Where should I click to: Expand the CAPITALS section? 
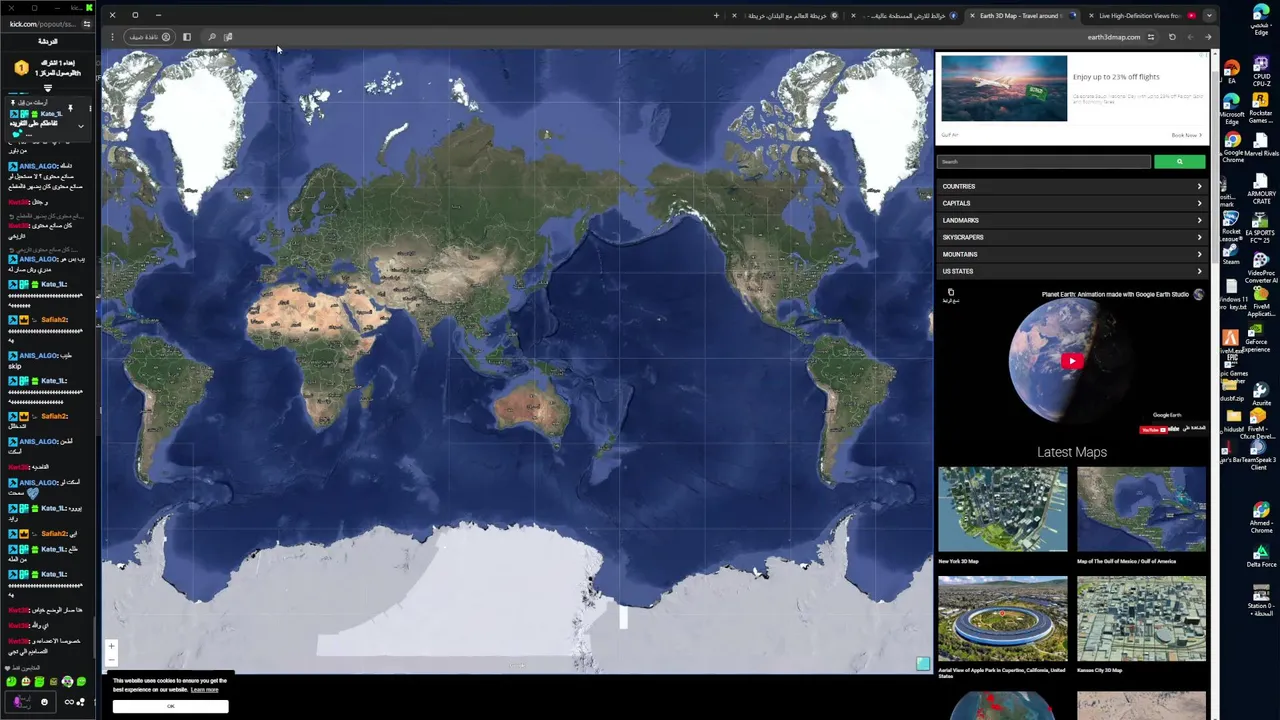click(x=1072, y=203)
